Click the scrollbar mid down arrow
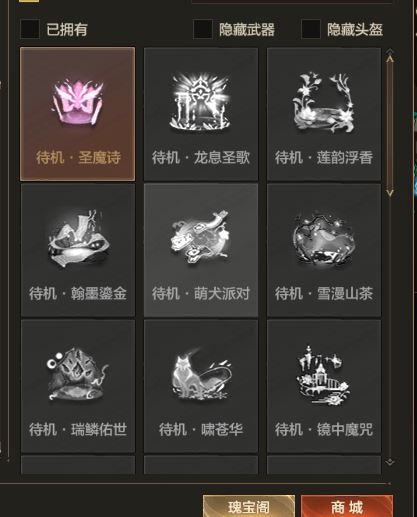Viewport: 417px width, 517px height. pos(390,193)
